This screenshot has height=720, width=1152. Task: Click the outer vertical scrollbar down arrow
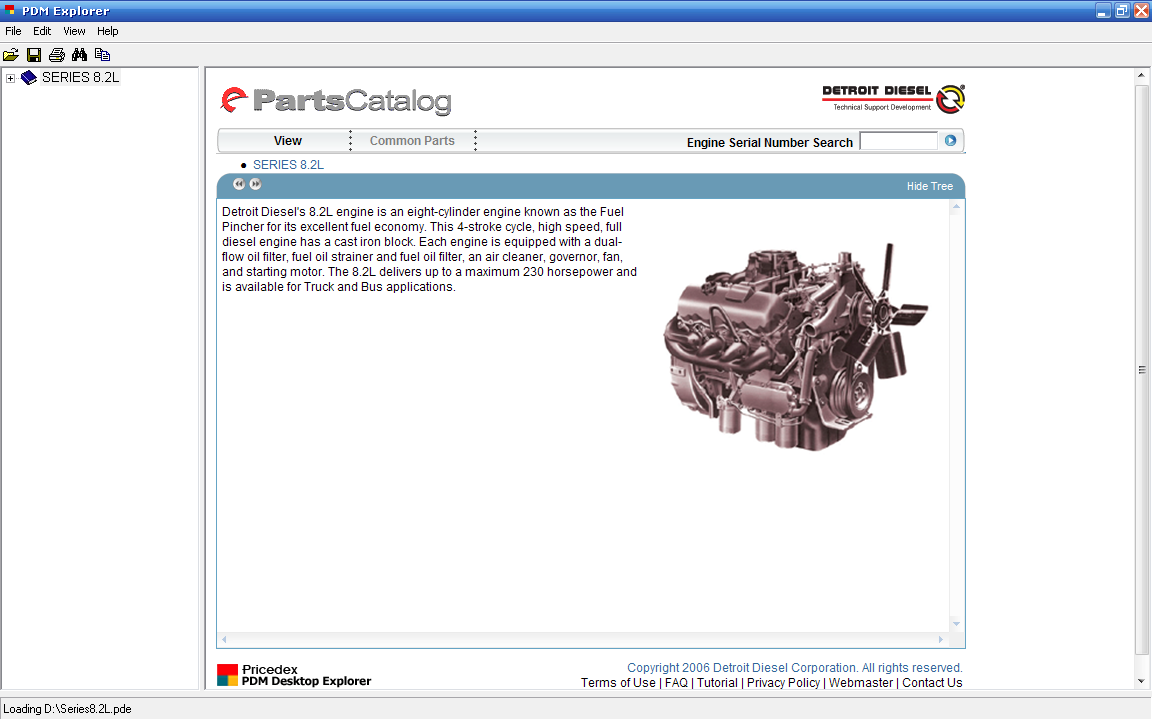1141,681
